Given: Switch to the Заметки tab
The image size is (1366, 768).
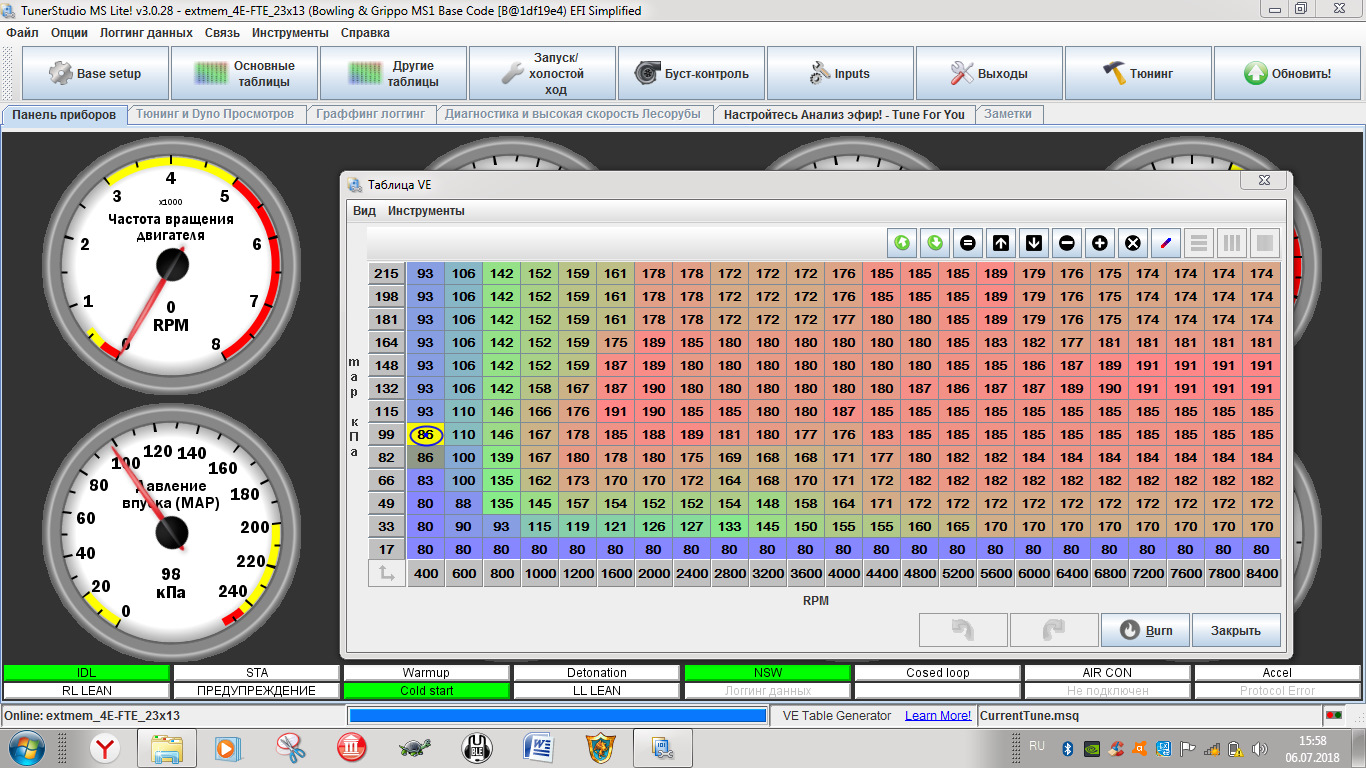Looking at the screenshot, I should pos(1009,114).
